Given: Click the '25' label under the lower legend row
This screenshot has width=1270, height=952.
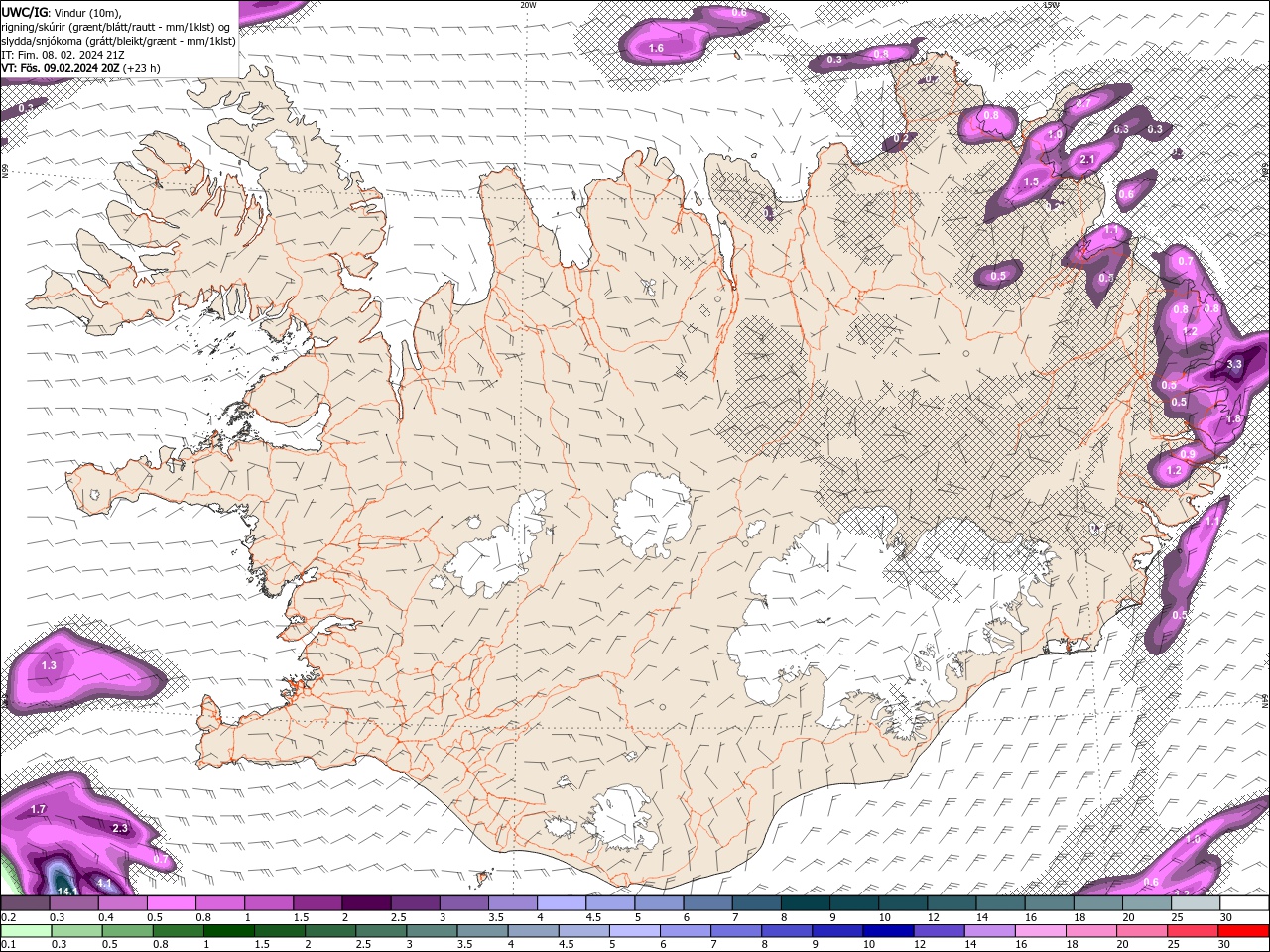Looking at the screenshot, I should [x=1174, y=944].
